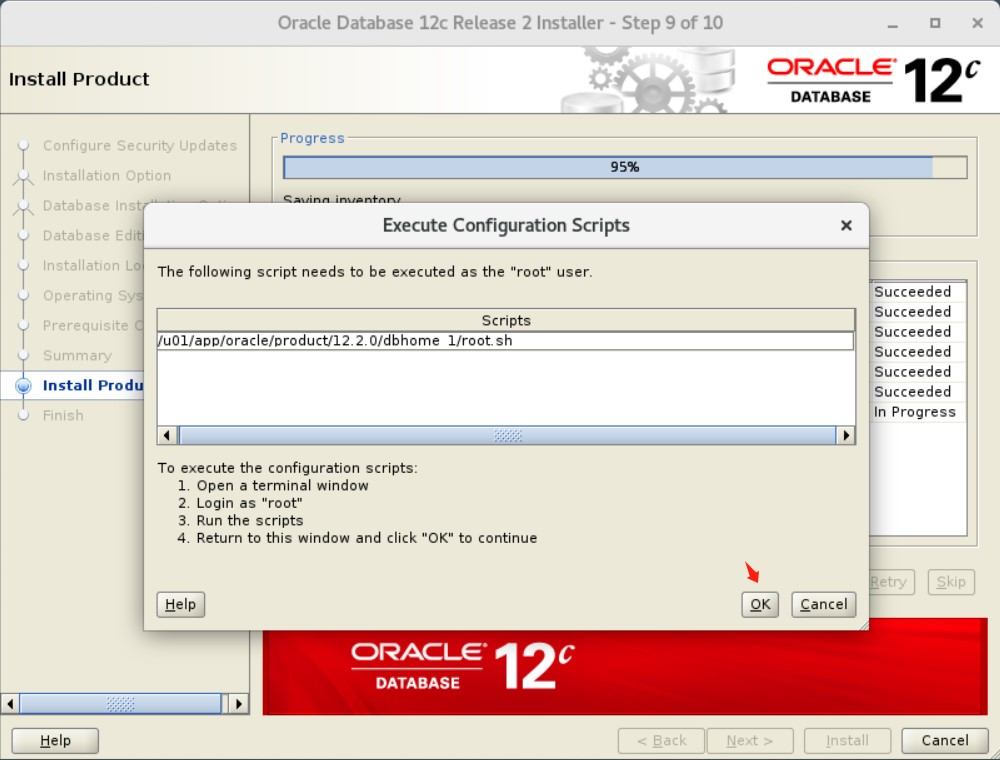The image size is (1000, 760).
Task: Click the Install button at bottom
Action: pyautogui.click(x=847, y=740)
